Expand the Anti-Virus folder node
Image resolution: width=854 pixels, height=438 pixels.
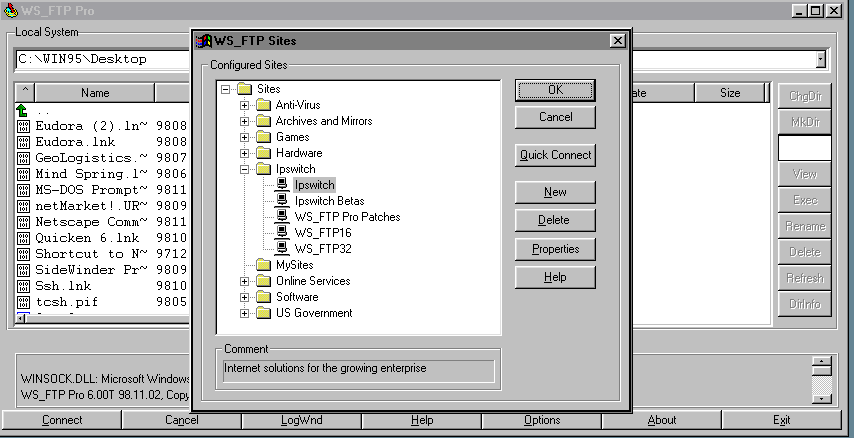tap(245, 105)
